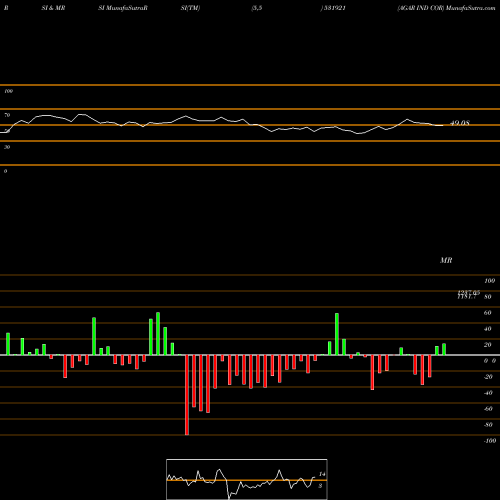Click the MR axis label 80

pyautogui.click(x=488, y=297)
